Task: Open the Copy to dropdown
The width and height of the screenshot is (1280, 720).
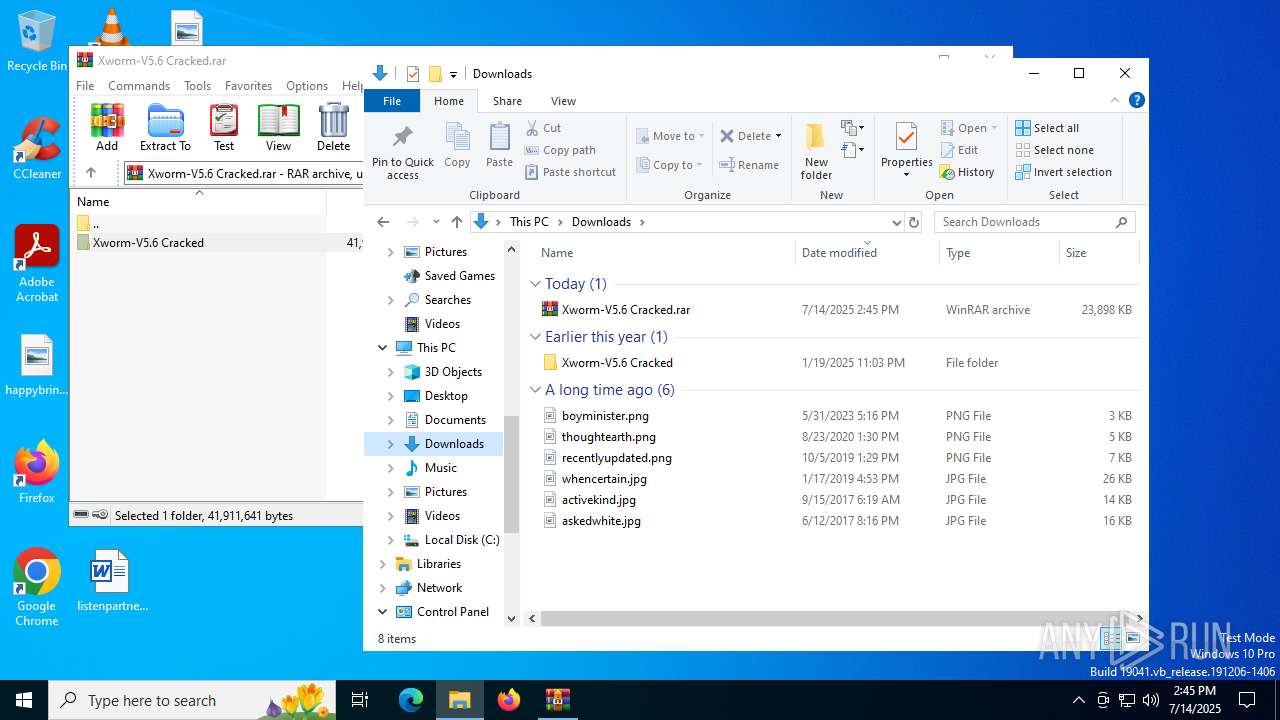Action: tap(670, 165)
